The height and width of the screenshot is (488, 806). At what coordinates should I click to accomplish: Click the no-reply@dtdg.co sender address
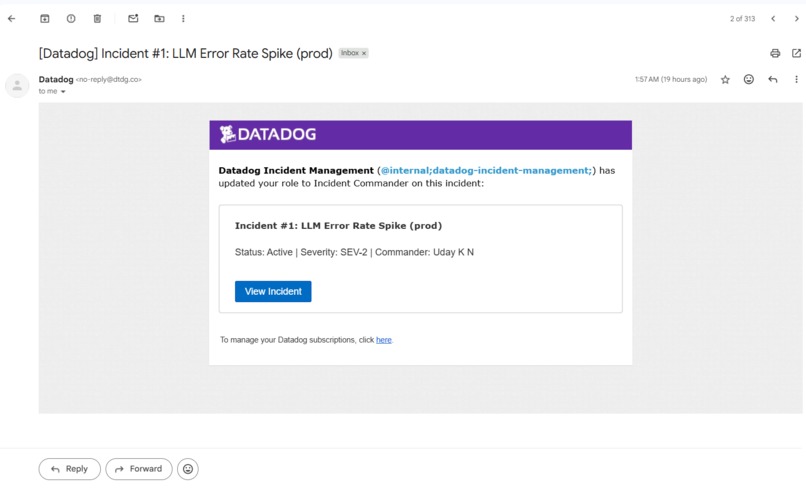click(x=108, y=79)
